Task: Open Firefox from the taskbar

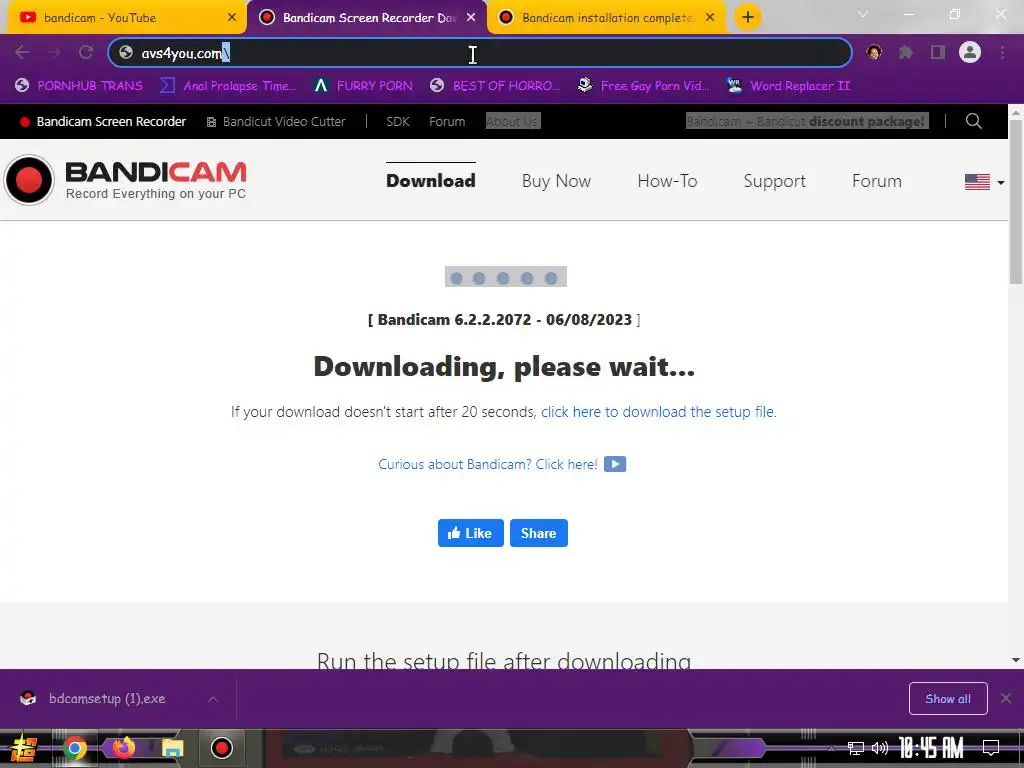Action: pyautogui.click(x=123, y=748)
